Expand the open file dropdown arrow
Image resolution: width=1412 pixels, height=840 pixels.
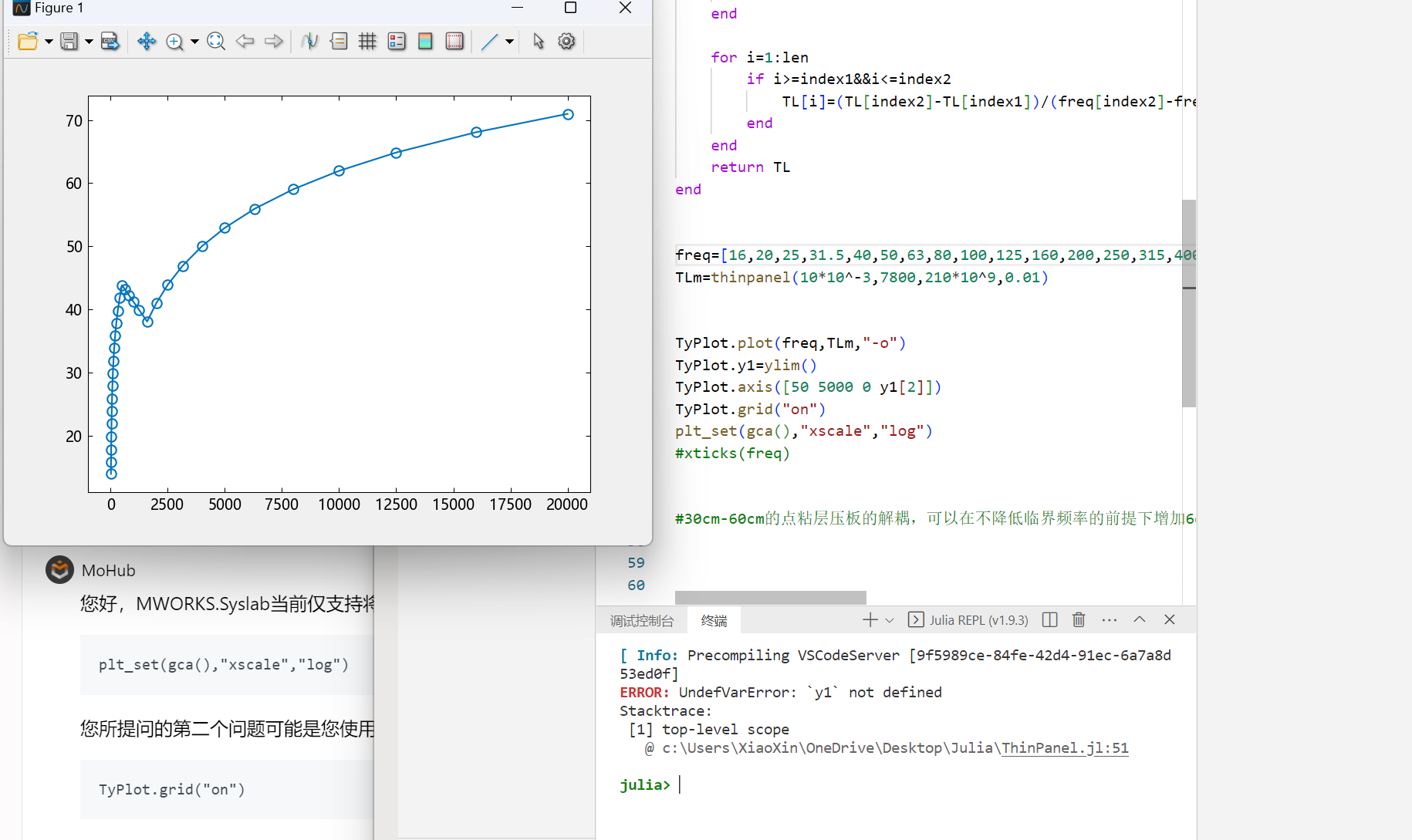click(49, 42)
